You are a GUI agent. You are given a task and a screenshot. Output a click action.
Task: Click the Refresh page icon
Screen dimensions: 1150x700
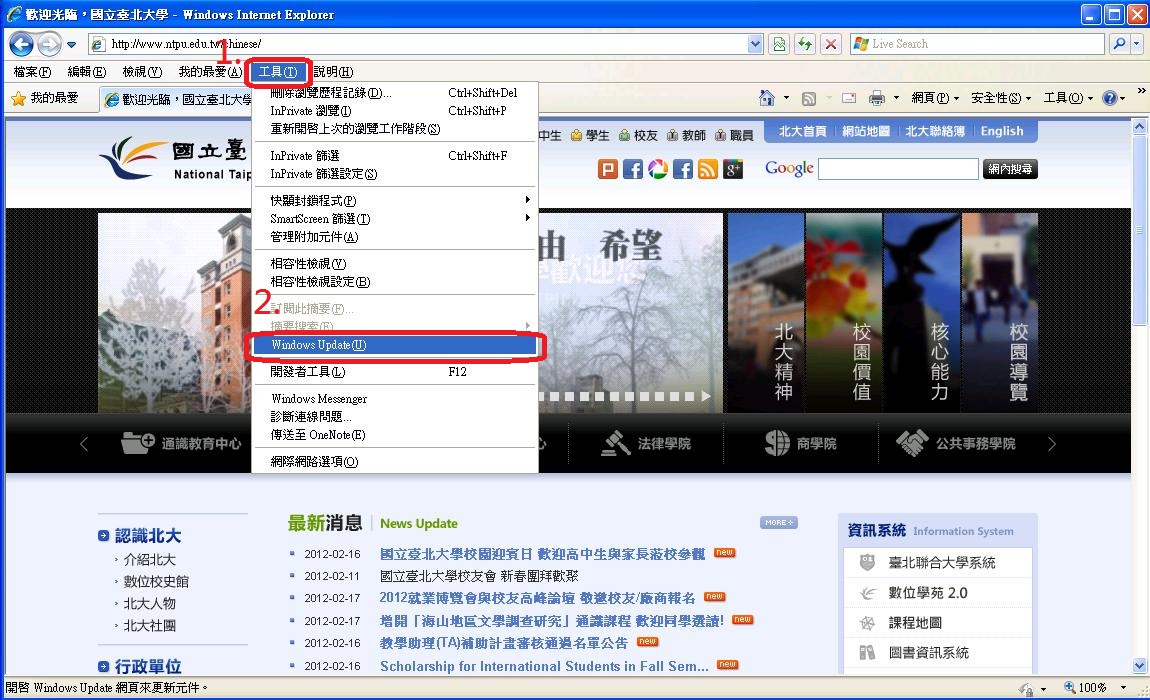805,44
